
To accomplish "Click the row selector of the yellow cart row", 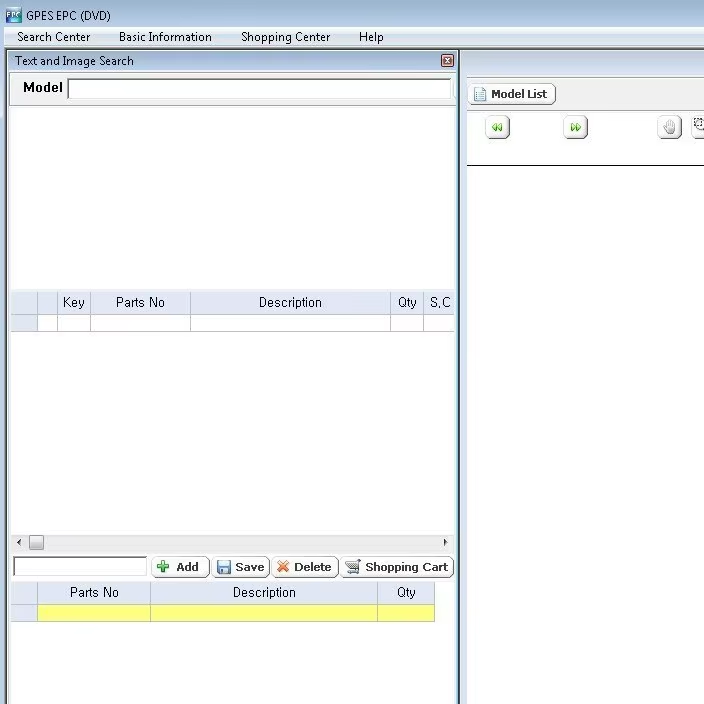I will coord(24,613).
